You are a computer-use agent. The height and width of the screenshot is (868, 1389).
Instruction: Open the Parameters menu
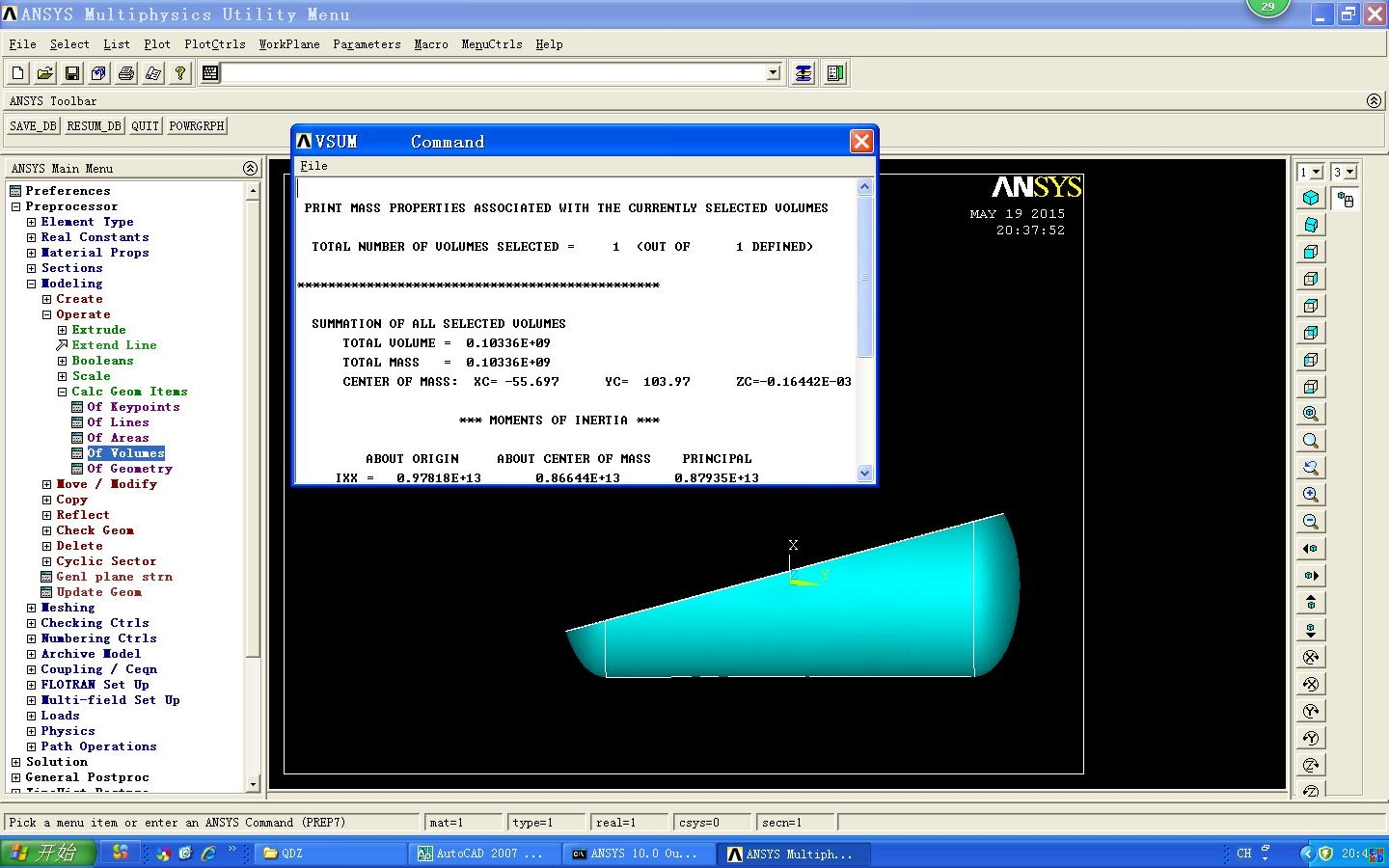[x=367, y=44]
